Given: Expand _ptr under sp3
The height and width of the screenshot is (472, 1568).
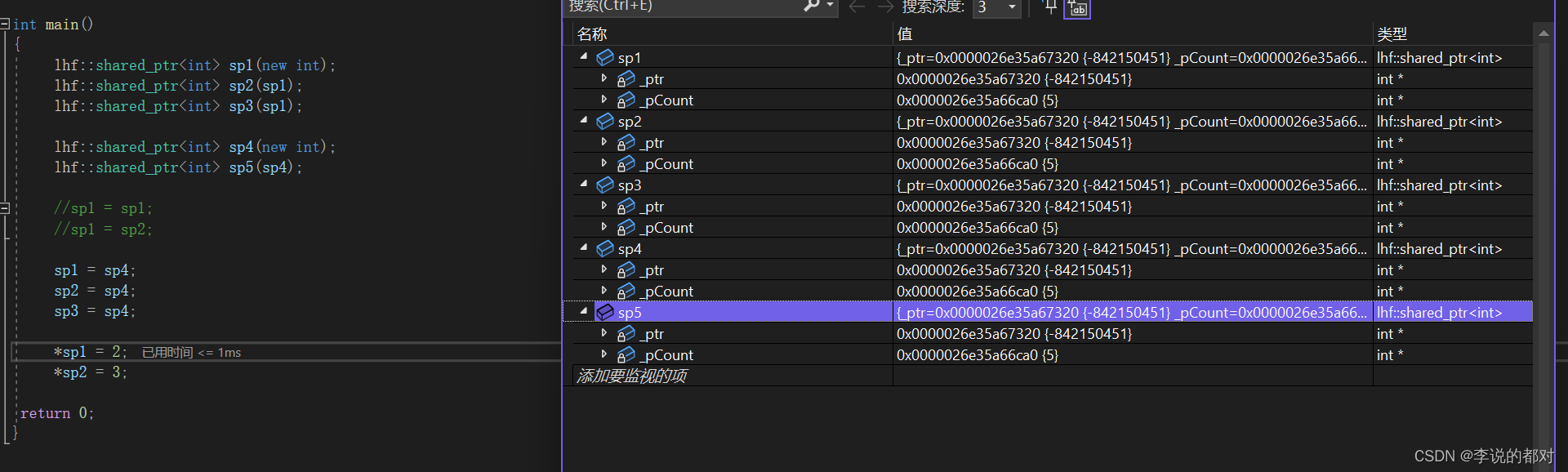Looking at the screenshot, I should tap(604, 206).
